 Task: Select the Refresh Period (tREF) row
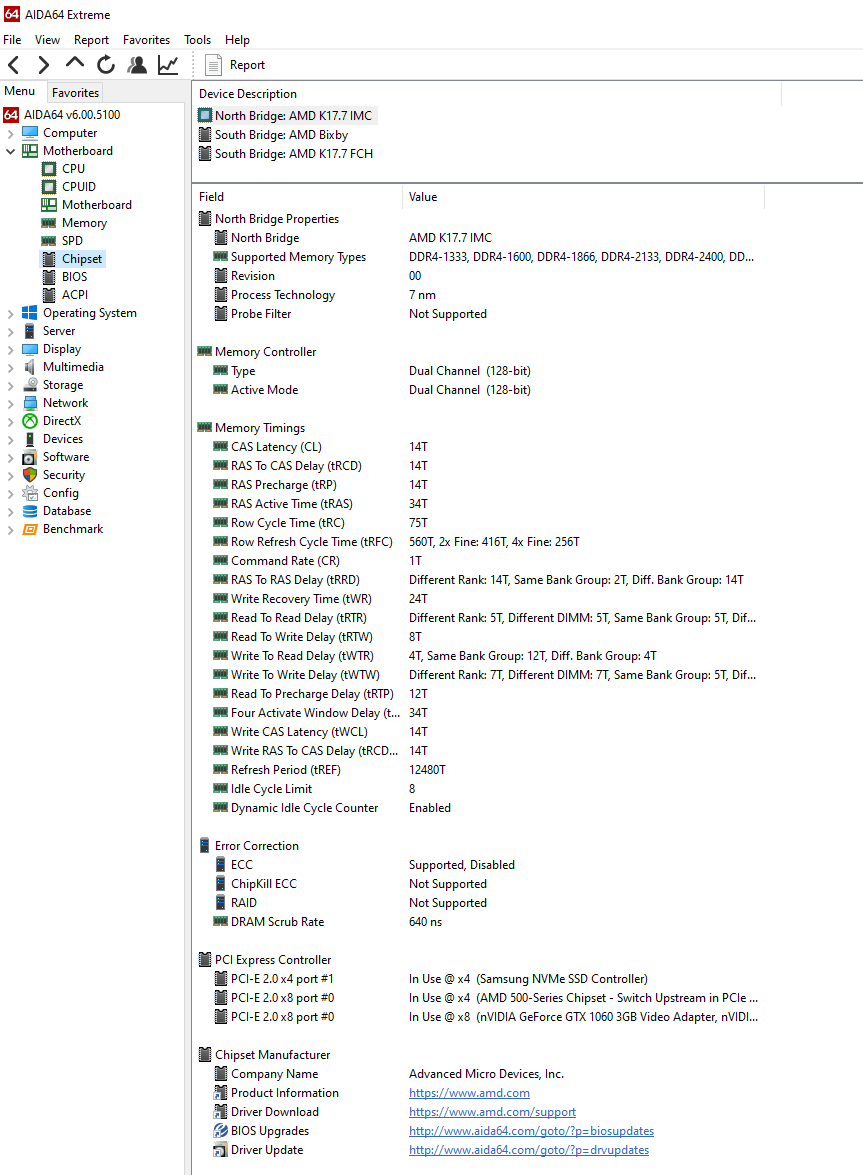(479, 770)
